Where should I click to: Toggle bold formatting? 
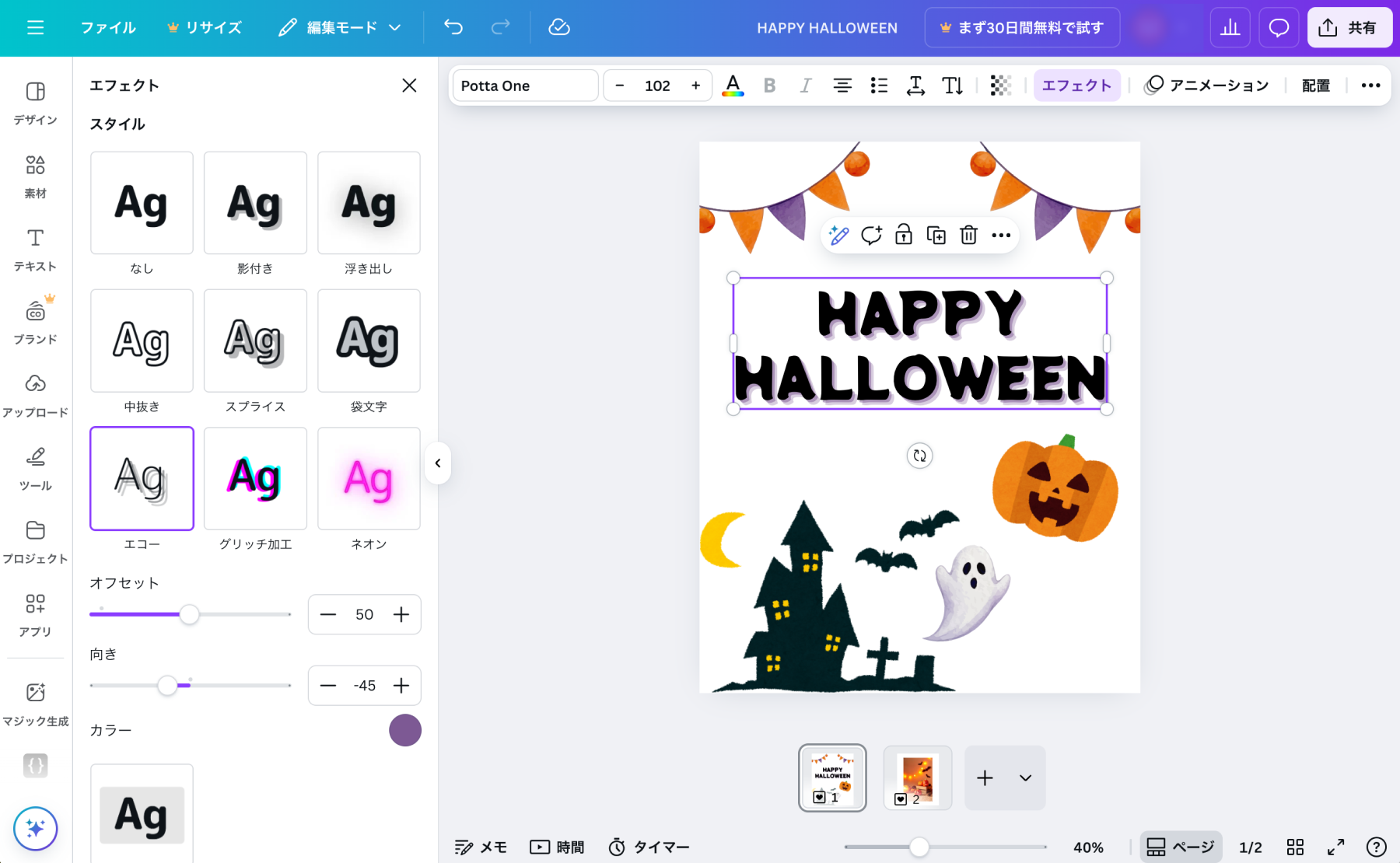[x=769, y=86]
